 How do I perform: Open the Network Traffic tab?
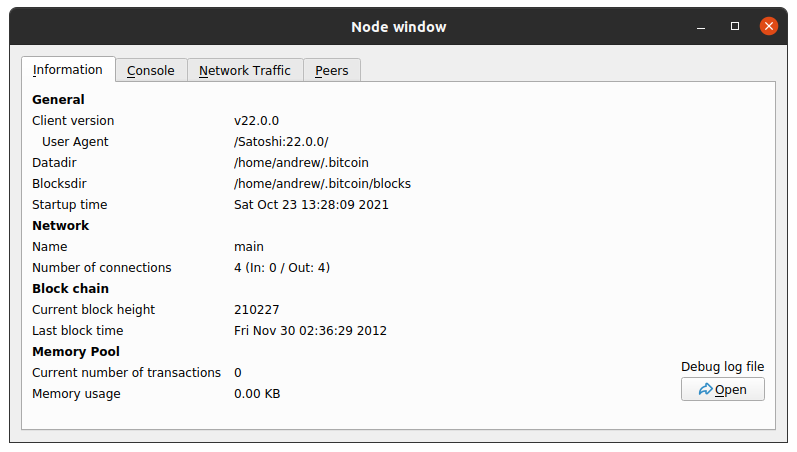[x=245, y=70]
